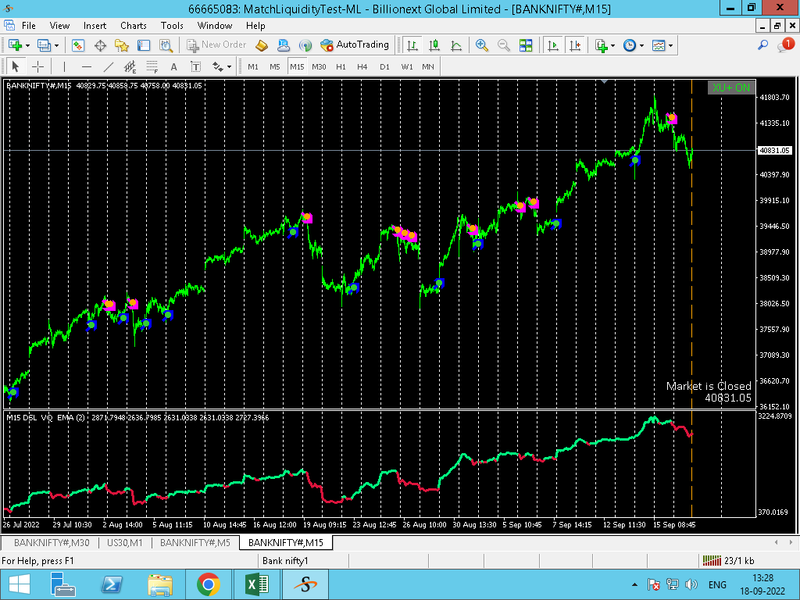Switch to the BANKNIFTY#,M5 chart tab
Viewport: 800px width, 600px height.
[195, 542]
